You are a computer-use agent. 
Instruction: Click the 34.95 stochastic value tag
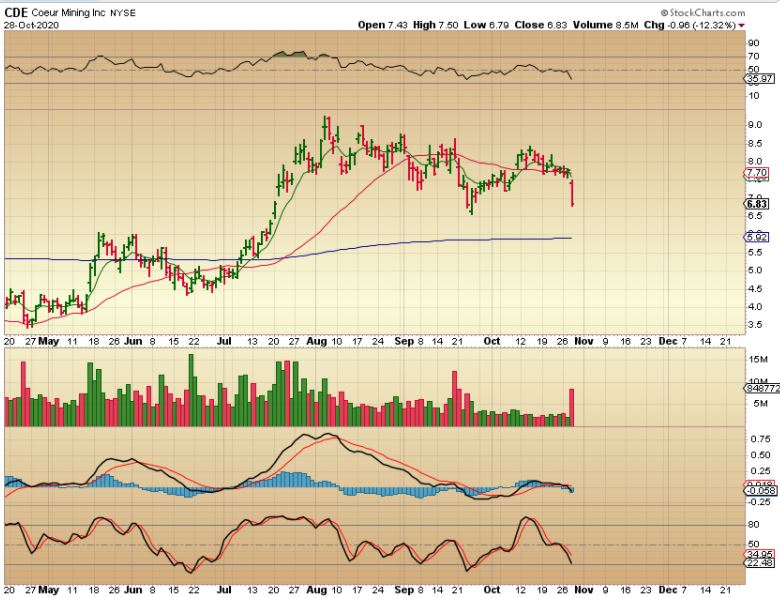coord(760,554)
